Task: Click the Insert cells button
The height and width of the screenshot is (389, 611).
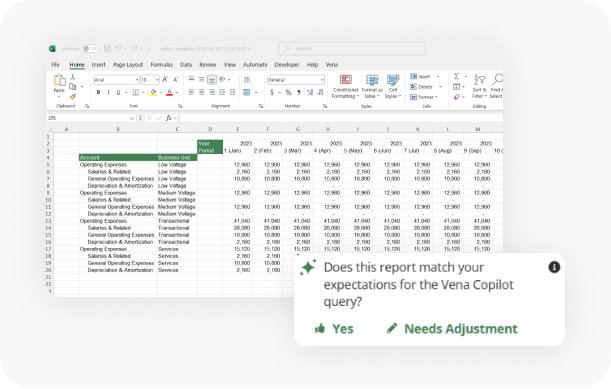Action: click(420, 77)
